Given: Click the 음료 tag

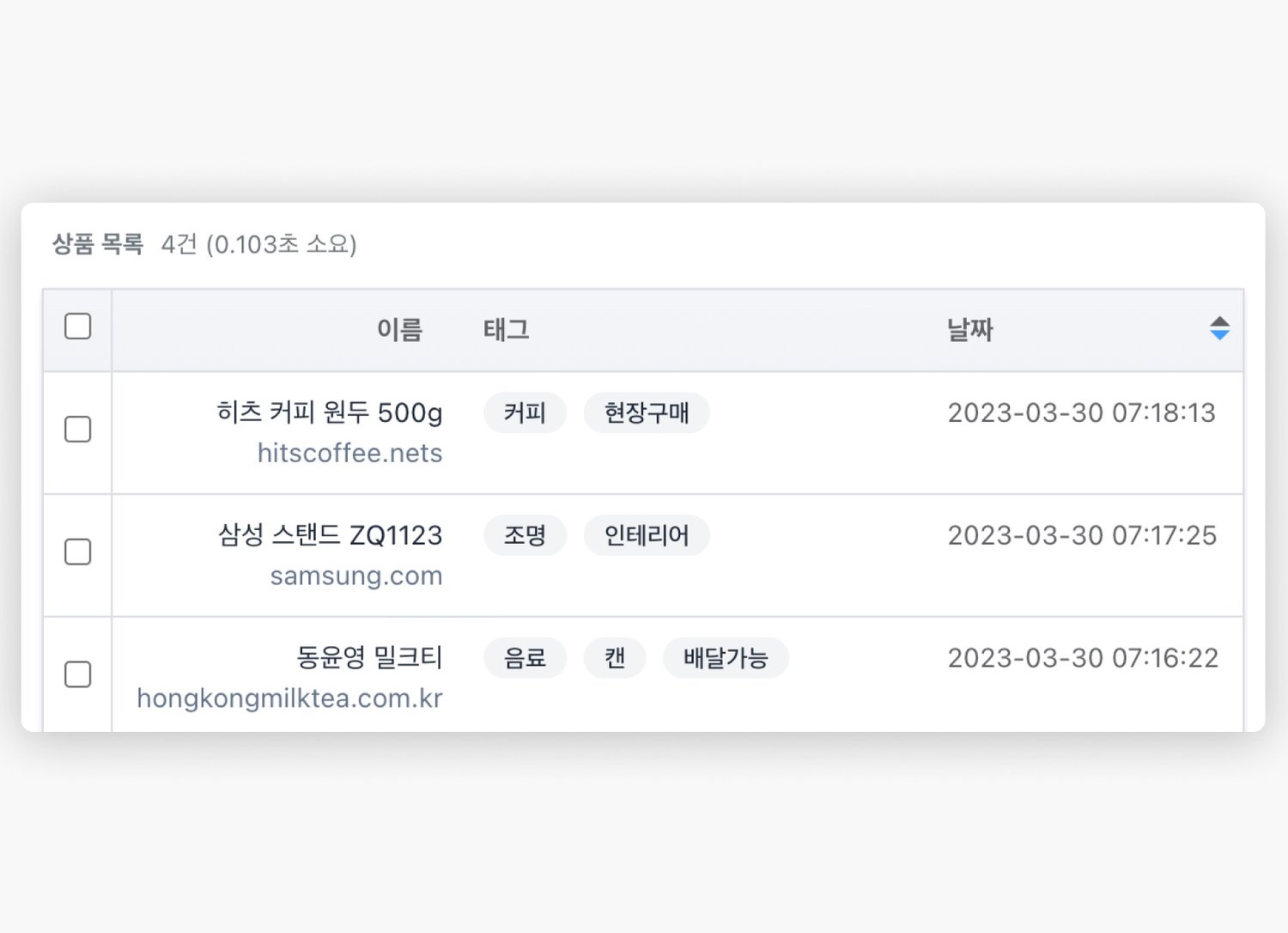Looking at the screenshot, I should coord(525,659).
